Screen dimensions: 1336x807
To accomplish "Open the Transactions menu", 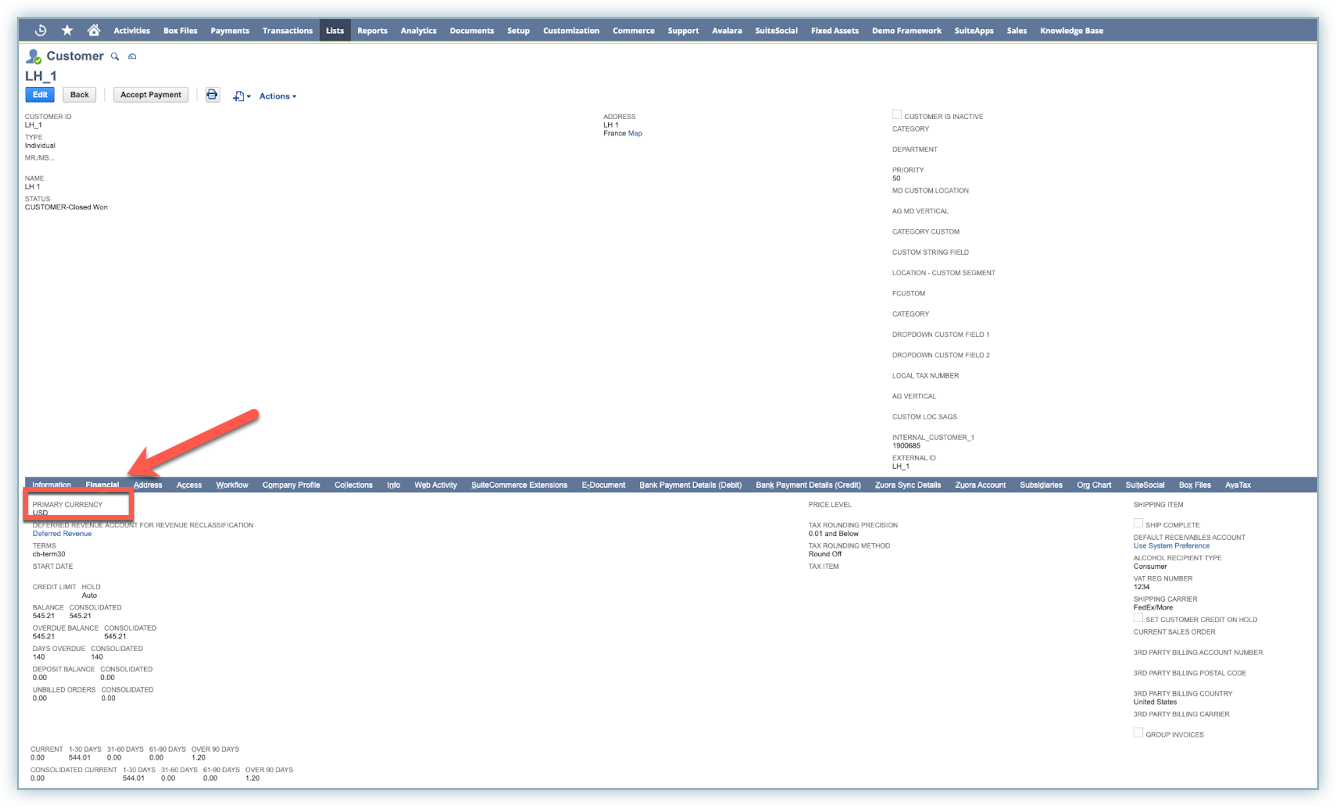I will 287,31.
